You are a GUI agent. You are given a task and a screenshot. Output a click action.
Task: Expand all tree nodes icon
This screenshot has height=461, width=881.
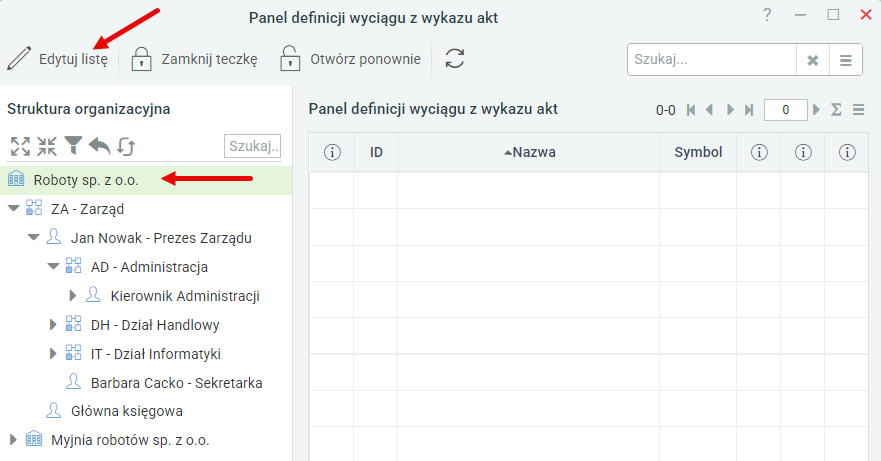click(20, 146)
